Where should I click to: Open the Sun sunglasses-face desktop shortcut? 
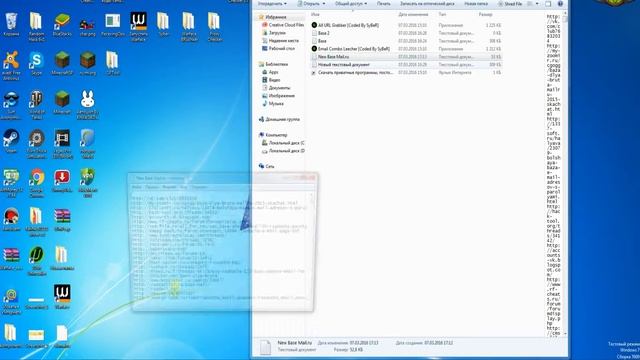point(11,104)
